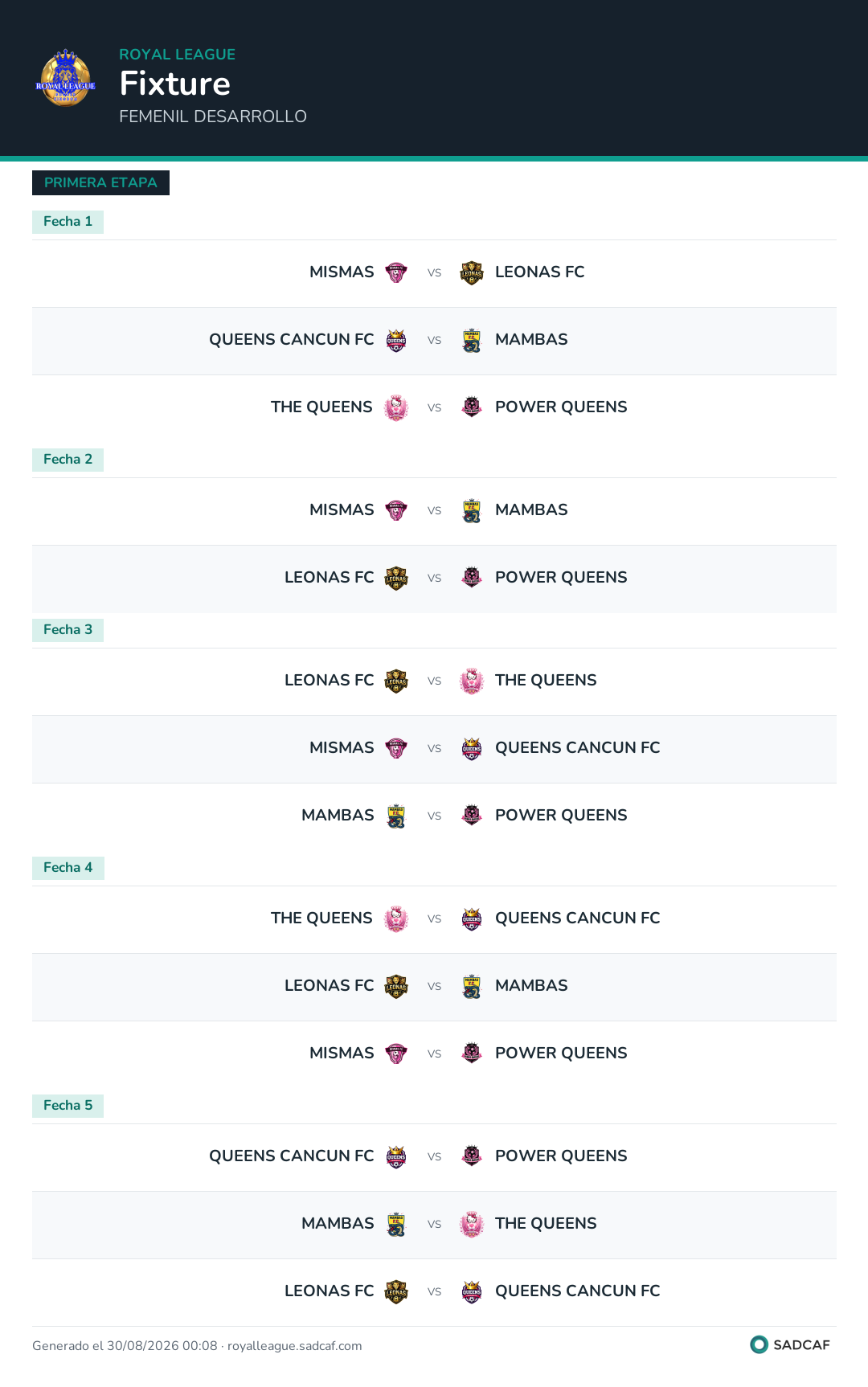Click Queens Cancun FC badge in Fecha 1
Viewport: 868px width, 1387px height.
(x=396, y=340)
